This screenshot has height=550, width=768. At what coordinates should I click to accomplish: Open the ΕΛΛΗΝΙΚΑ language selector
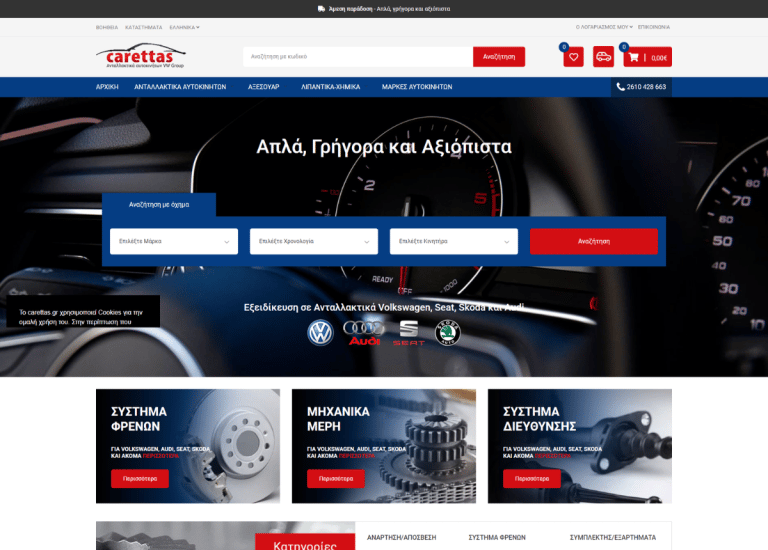(184, 27)
